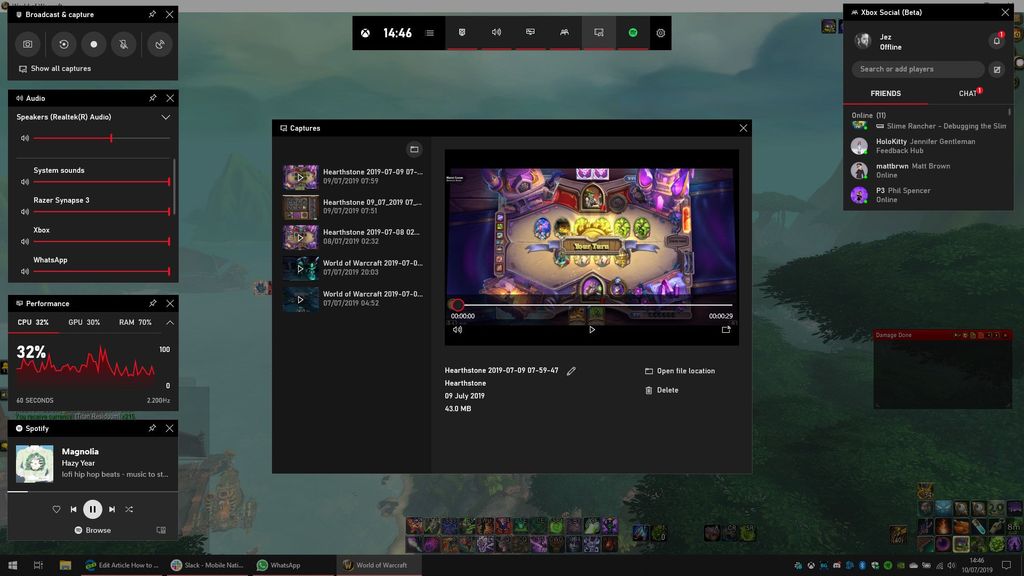1024x576 pixels.
Task: Click the Show all captures link
Action: 57,68
